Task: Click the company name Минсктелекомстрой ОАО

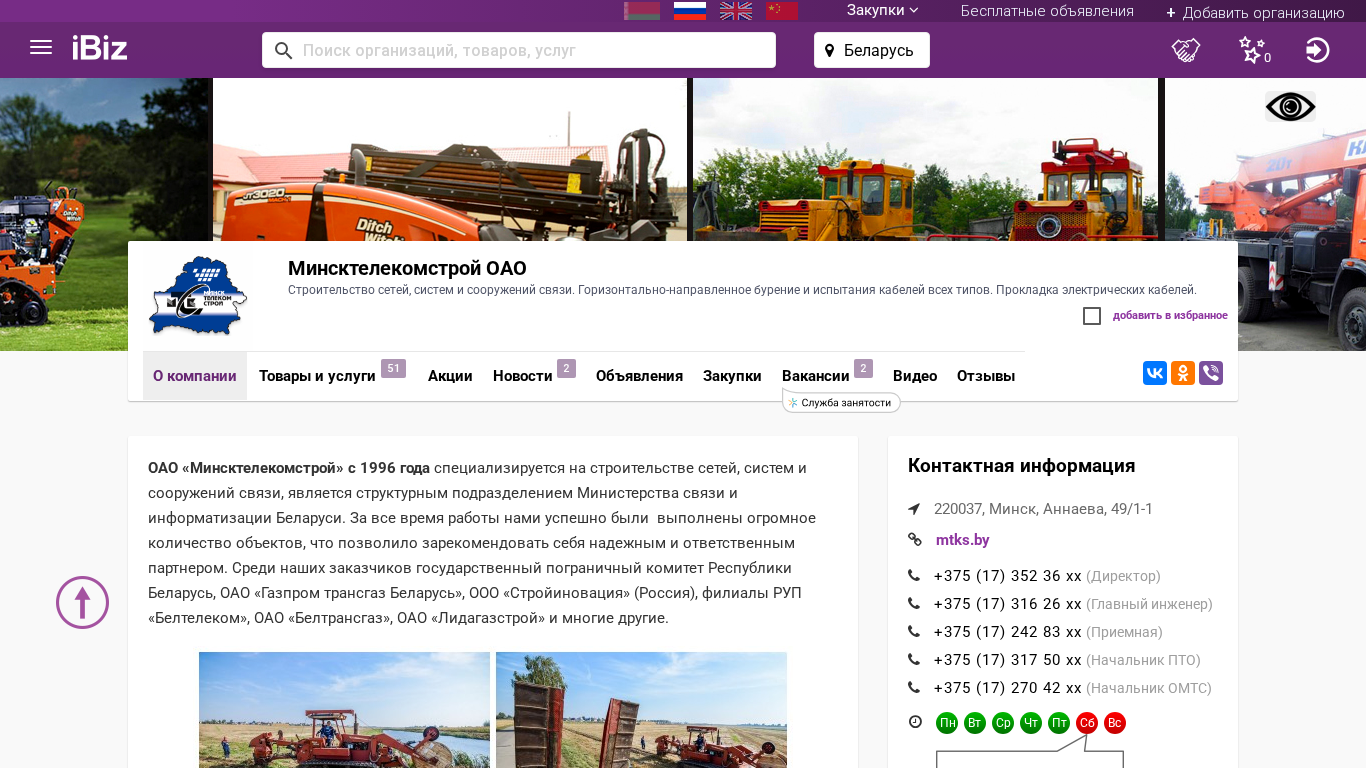Action: point(407,268)
